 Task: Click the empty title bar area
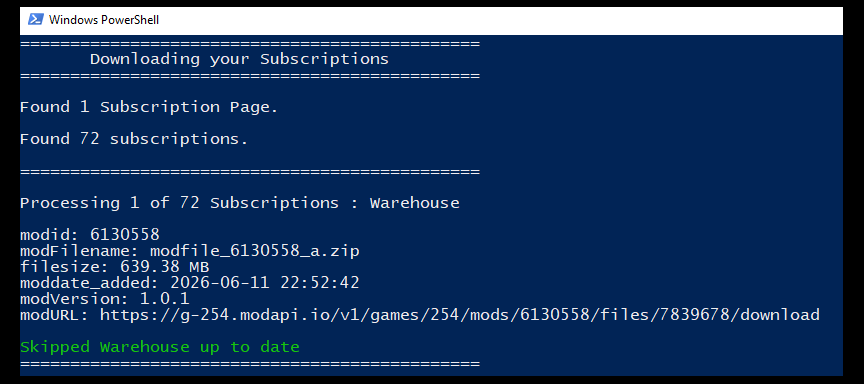pos(496,20)
